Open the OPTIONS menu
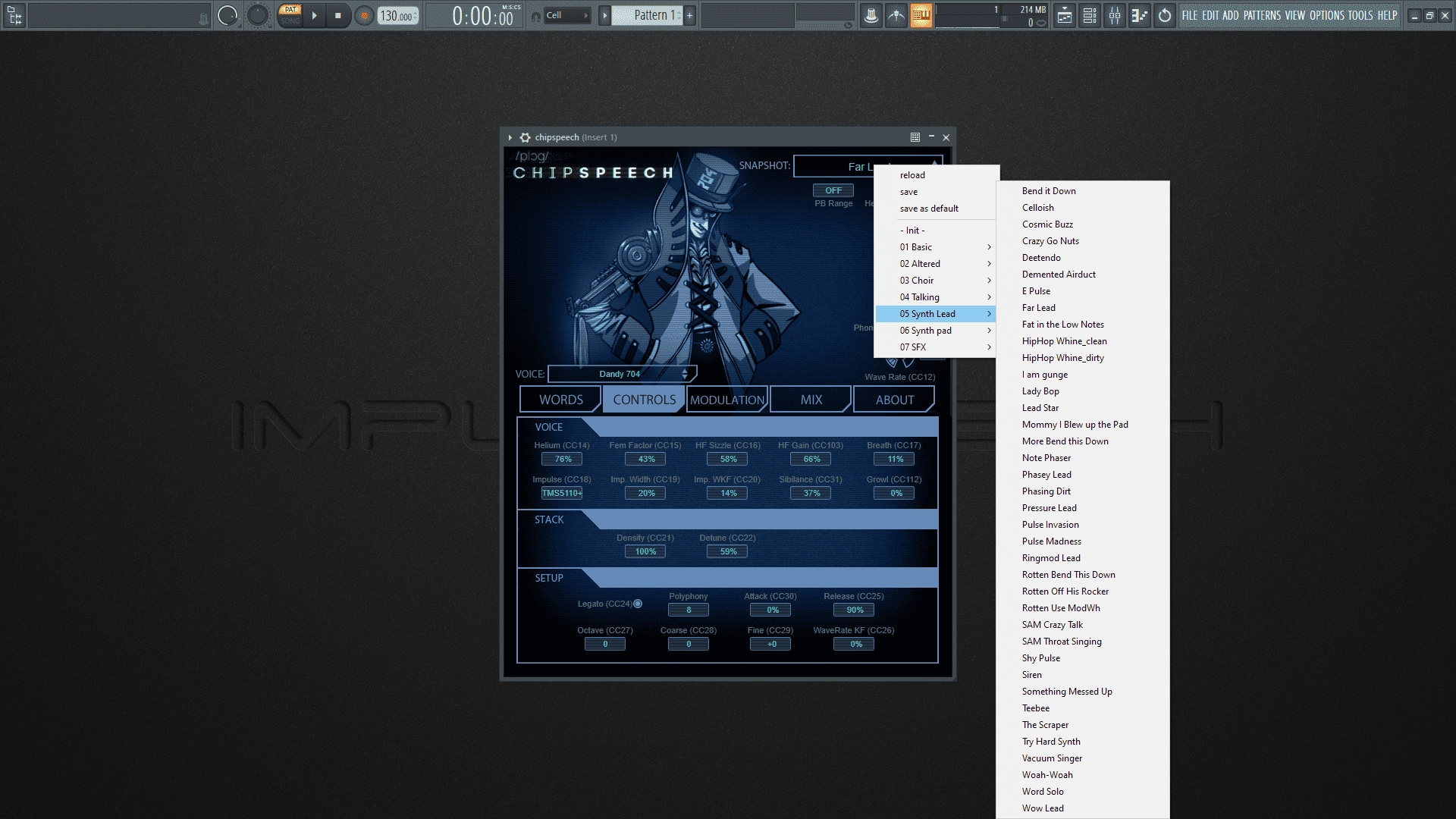The image size is (1456, 819). [1326, 15]
